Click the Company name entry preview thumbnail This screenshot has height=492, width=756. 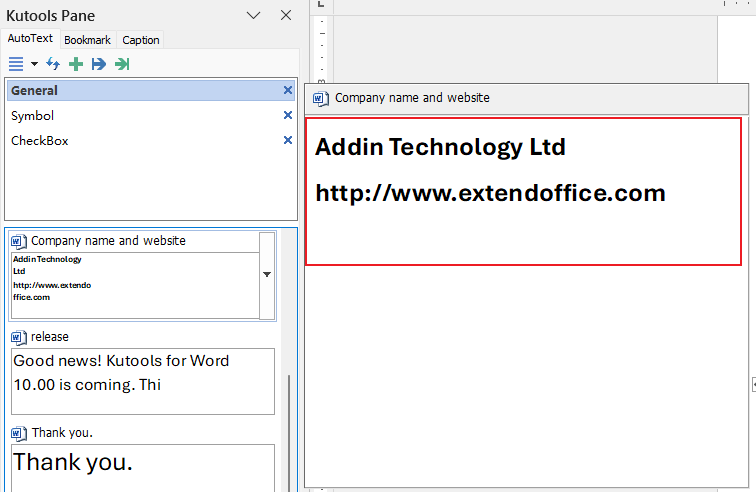(135, 286)
